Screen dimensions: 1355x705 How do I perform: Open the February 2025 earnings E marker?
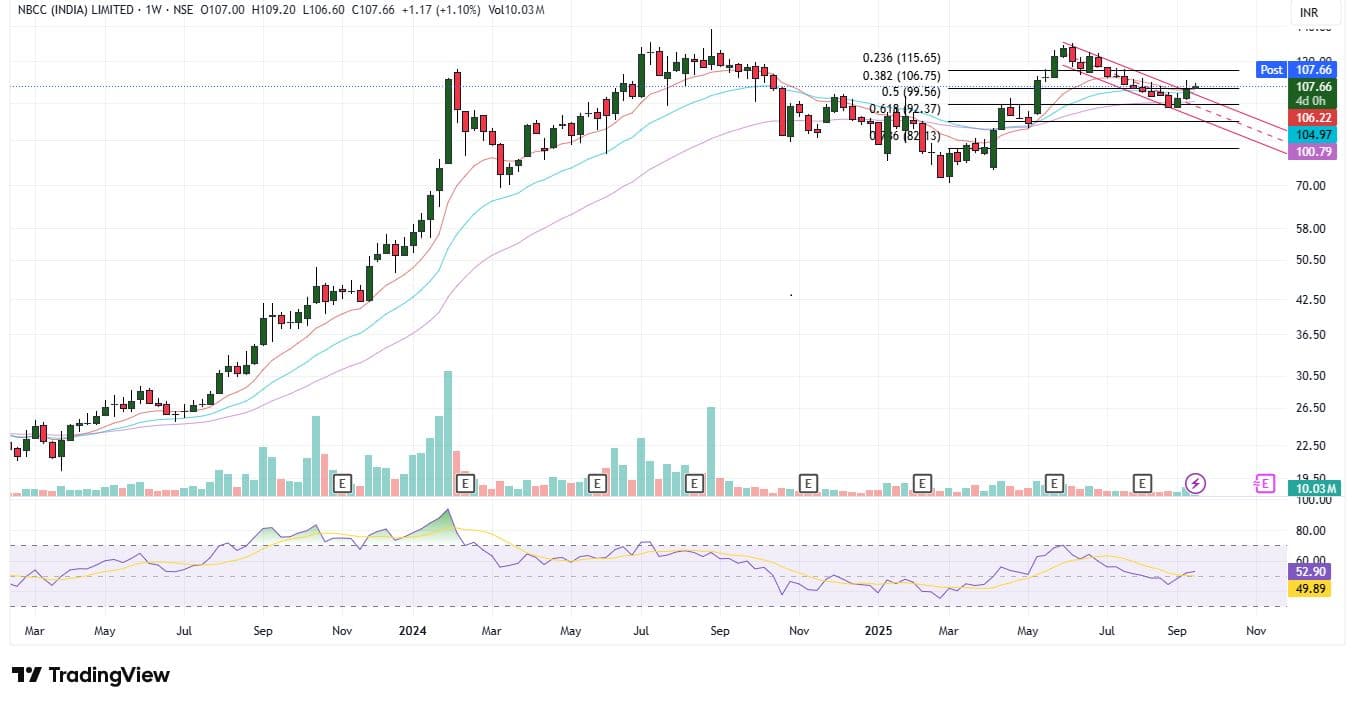(x=923, y=484)
